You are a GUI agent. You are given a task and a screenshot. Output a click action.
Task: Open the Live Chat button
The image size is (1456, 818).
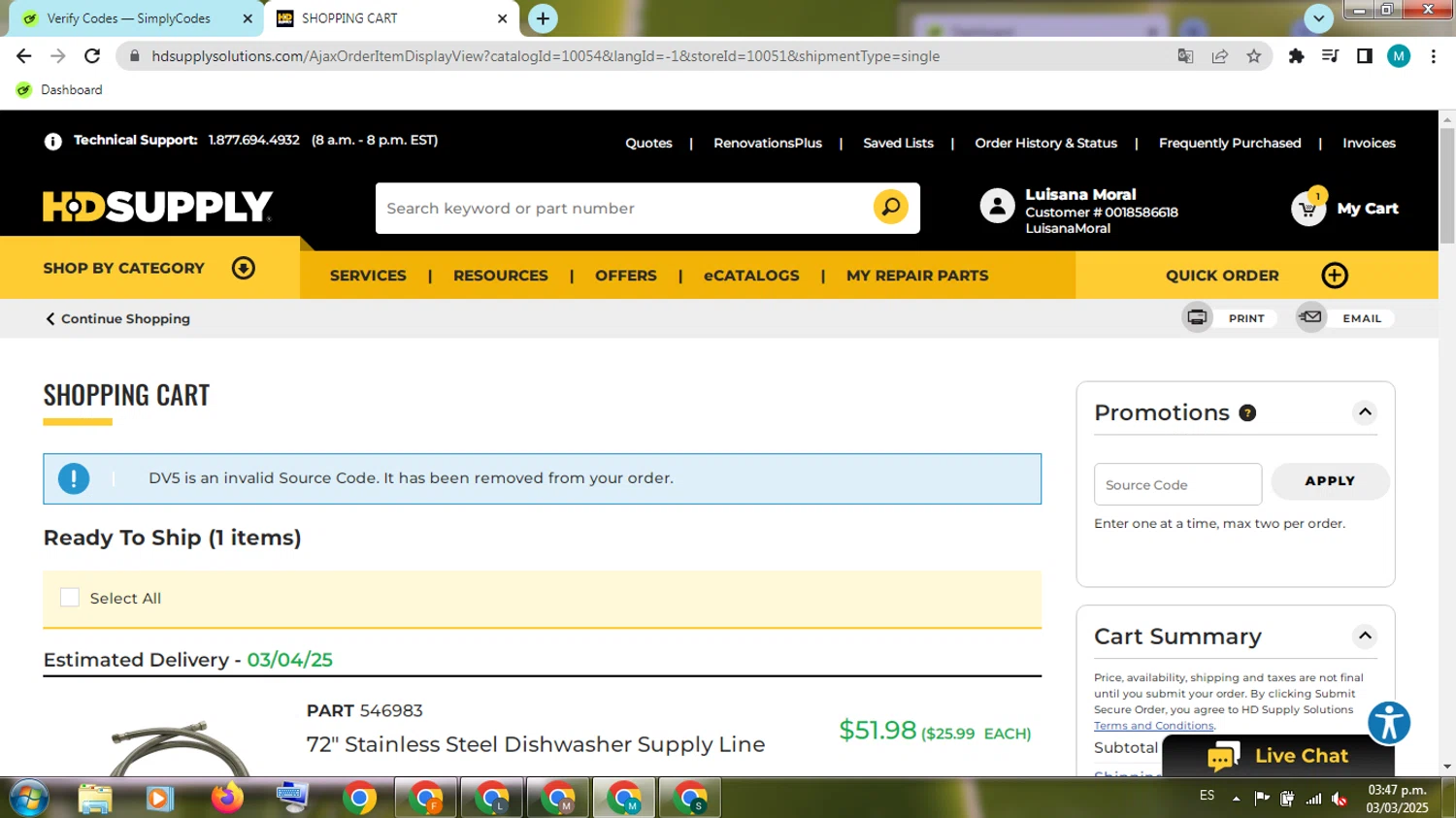click(x=1277, y=756)
